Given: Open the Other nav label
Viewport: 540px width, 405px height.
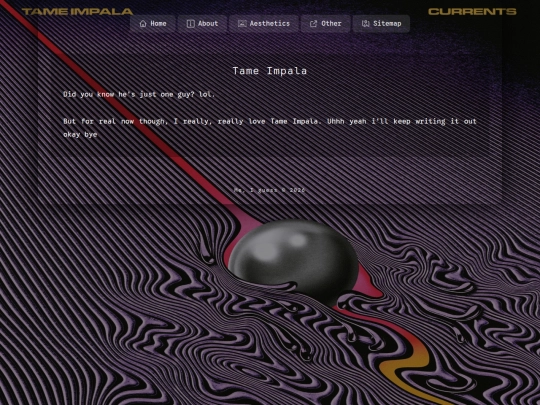Looking at the screenshot, I should (331, 24).
